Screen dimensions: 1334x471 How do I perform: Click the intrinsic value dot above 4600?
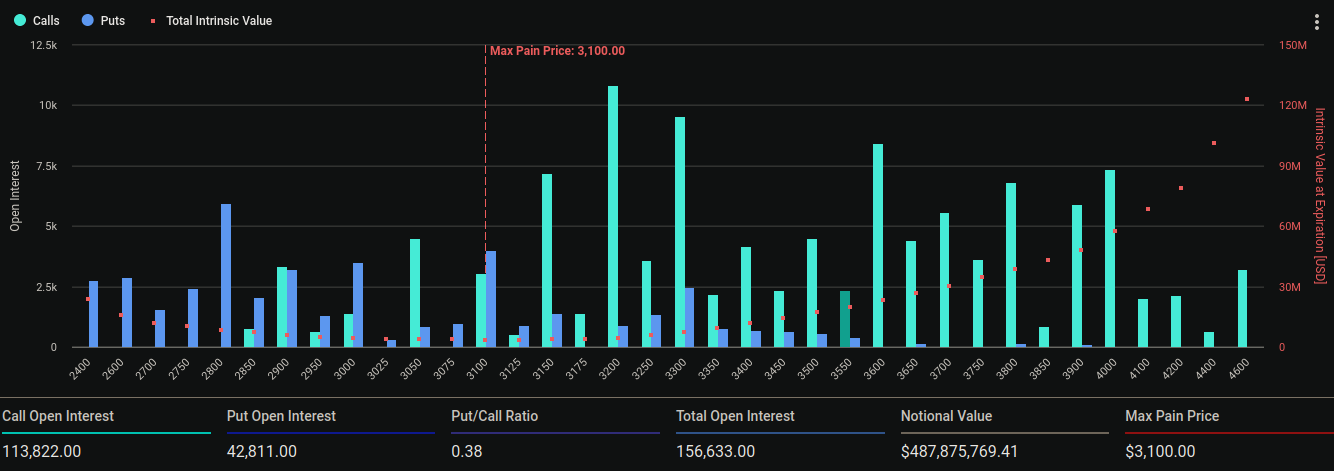pos(1247,99)
